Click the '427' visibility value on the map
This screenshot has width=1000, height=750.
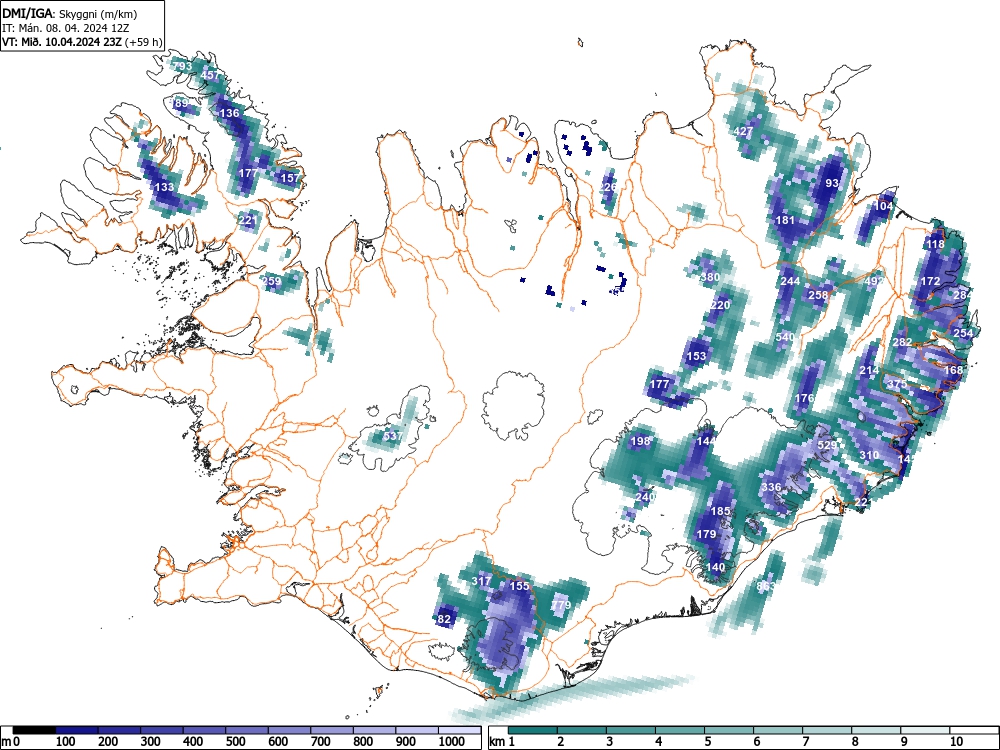744,131
